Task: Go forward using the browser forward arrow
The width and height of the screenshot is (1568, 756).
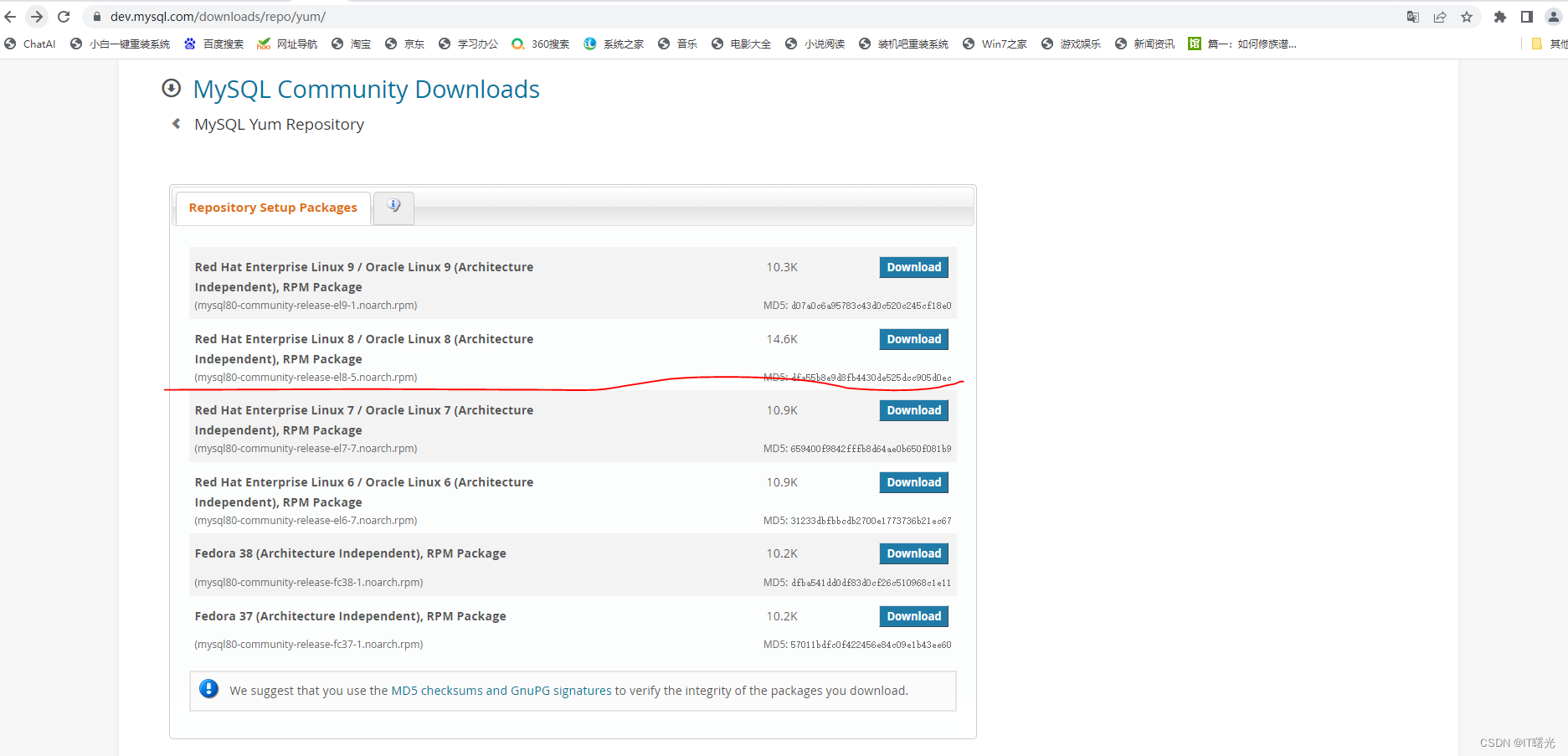Action: [x=37, y=17]
